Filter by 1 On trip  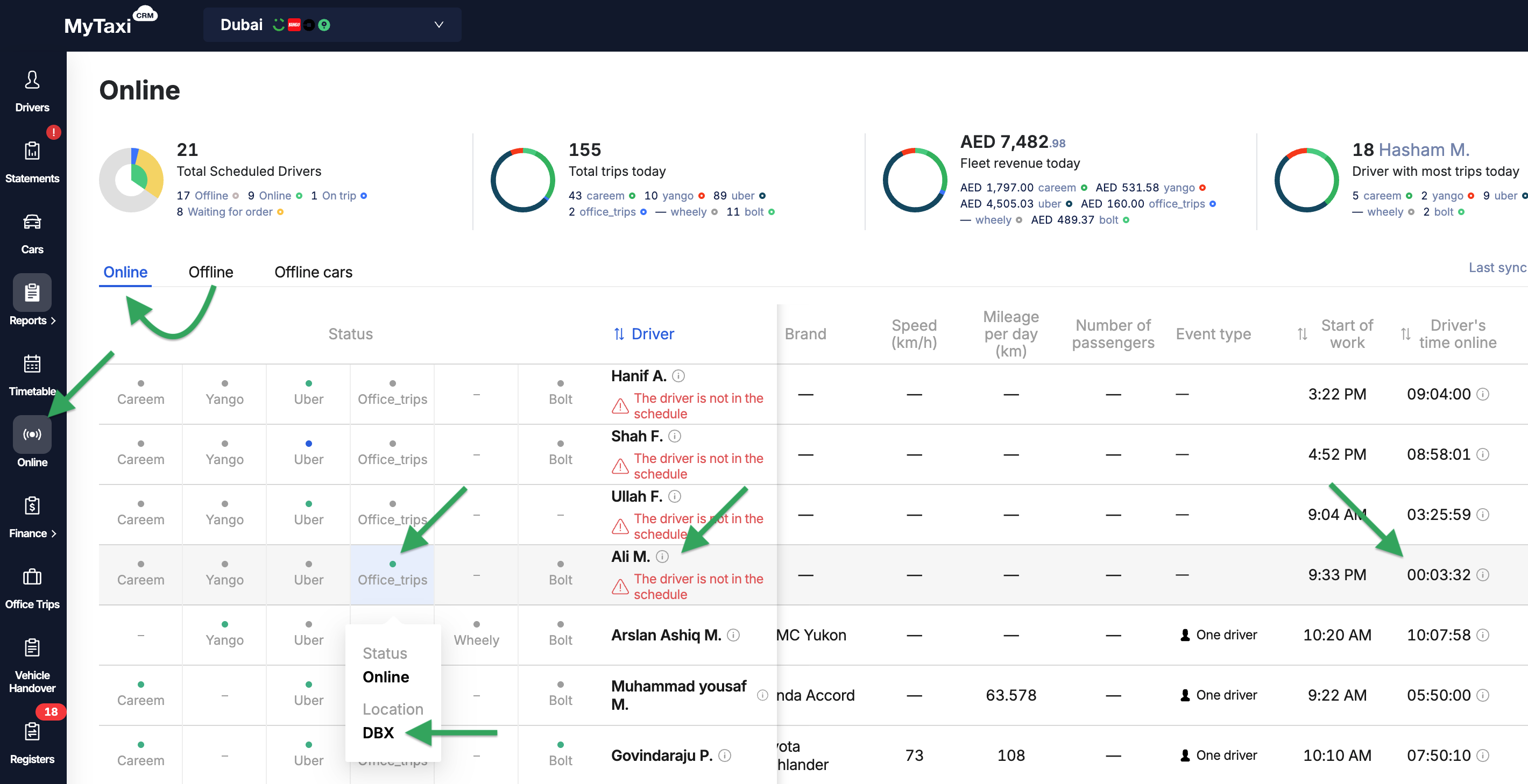click(339, 196)
